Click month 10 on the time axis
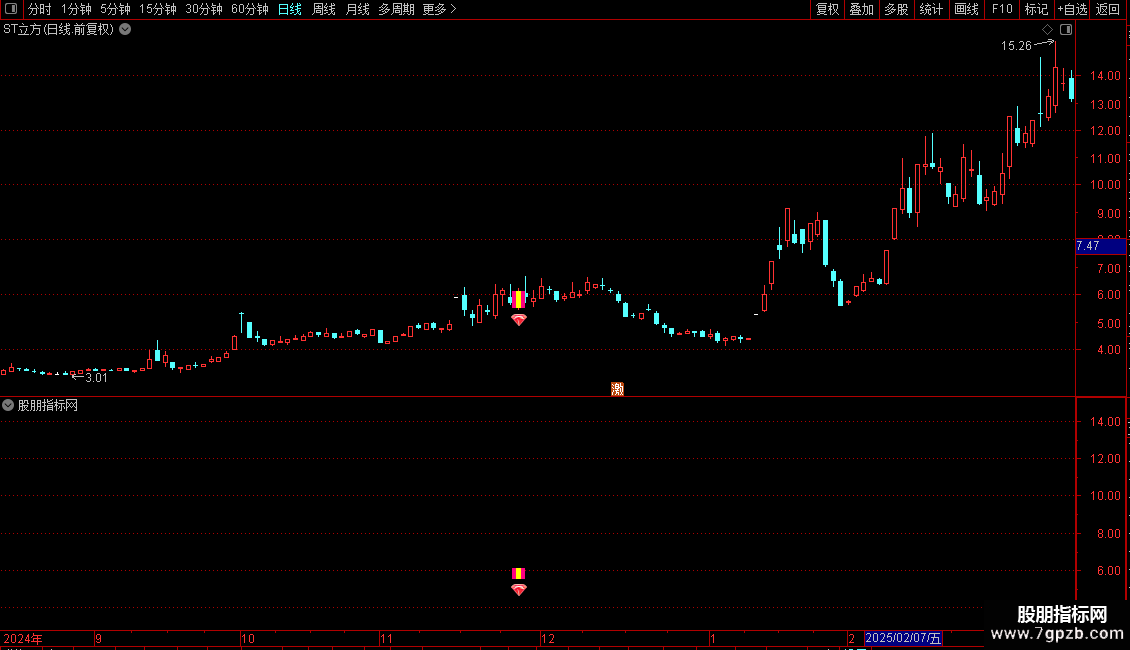 (x=248, y=638)
